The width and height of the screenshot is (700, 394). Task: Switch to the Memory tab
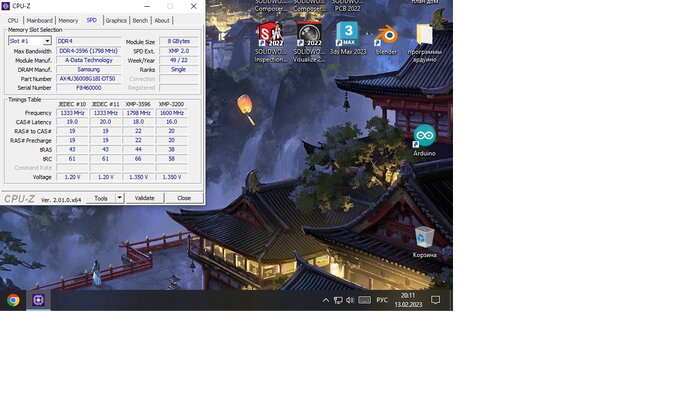pos(68,21)
